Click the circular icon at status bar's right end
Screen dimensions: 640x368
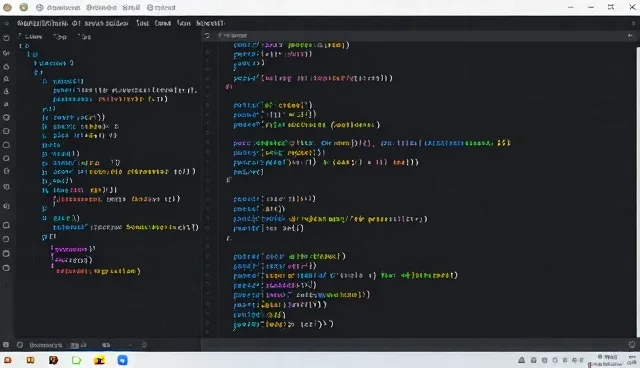632,345
